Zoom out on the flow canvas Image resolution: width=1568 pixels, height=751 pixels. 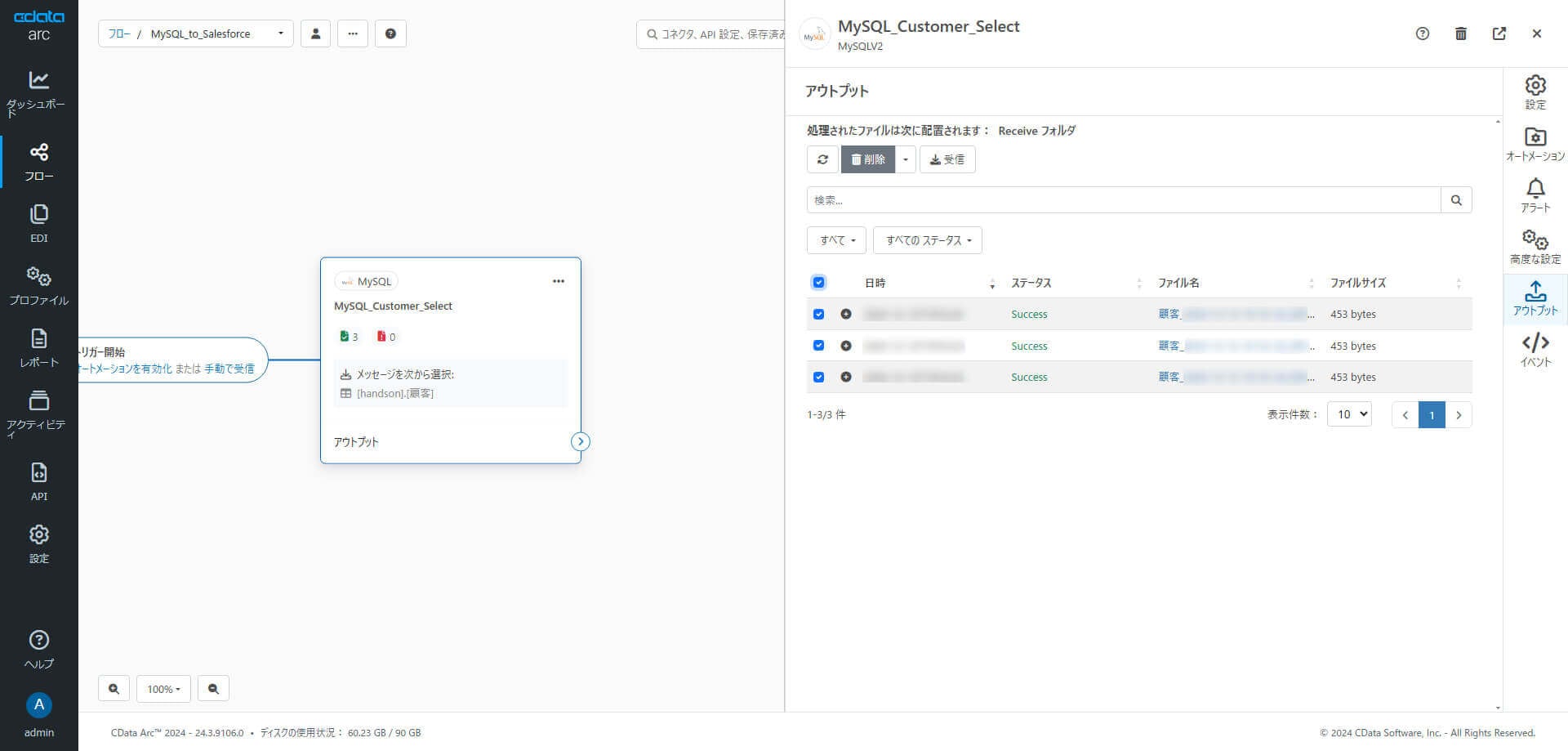[213, 689]
